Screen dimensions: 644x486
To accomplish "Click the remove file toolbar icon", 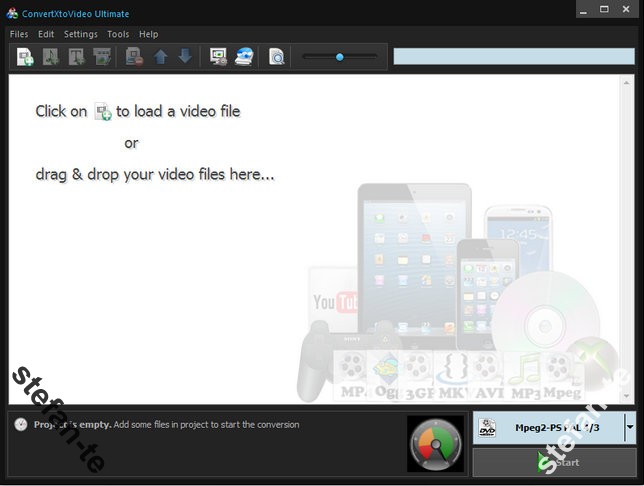I will [133, 57].
